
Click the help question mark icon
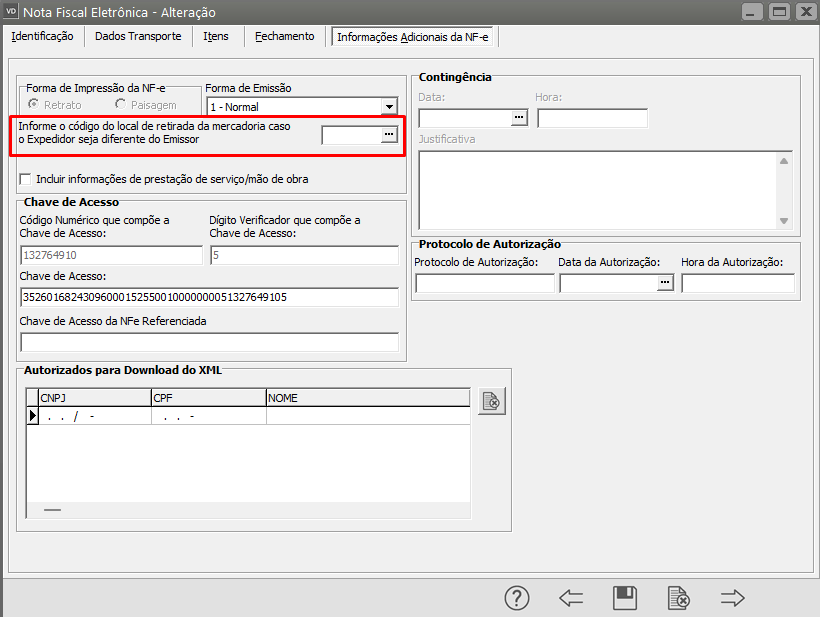coord(516,598)
